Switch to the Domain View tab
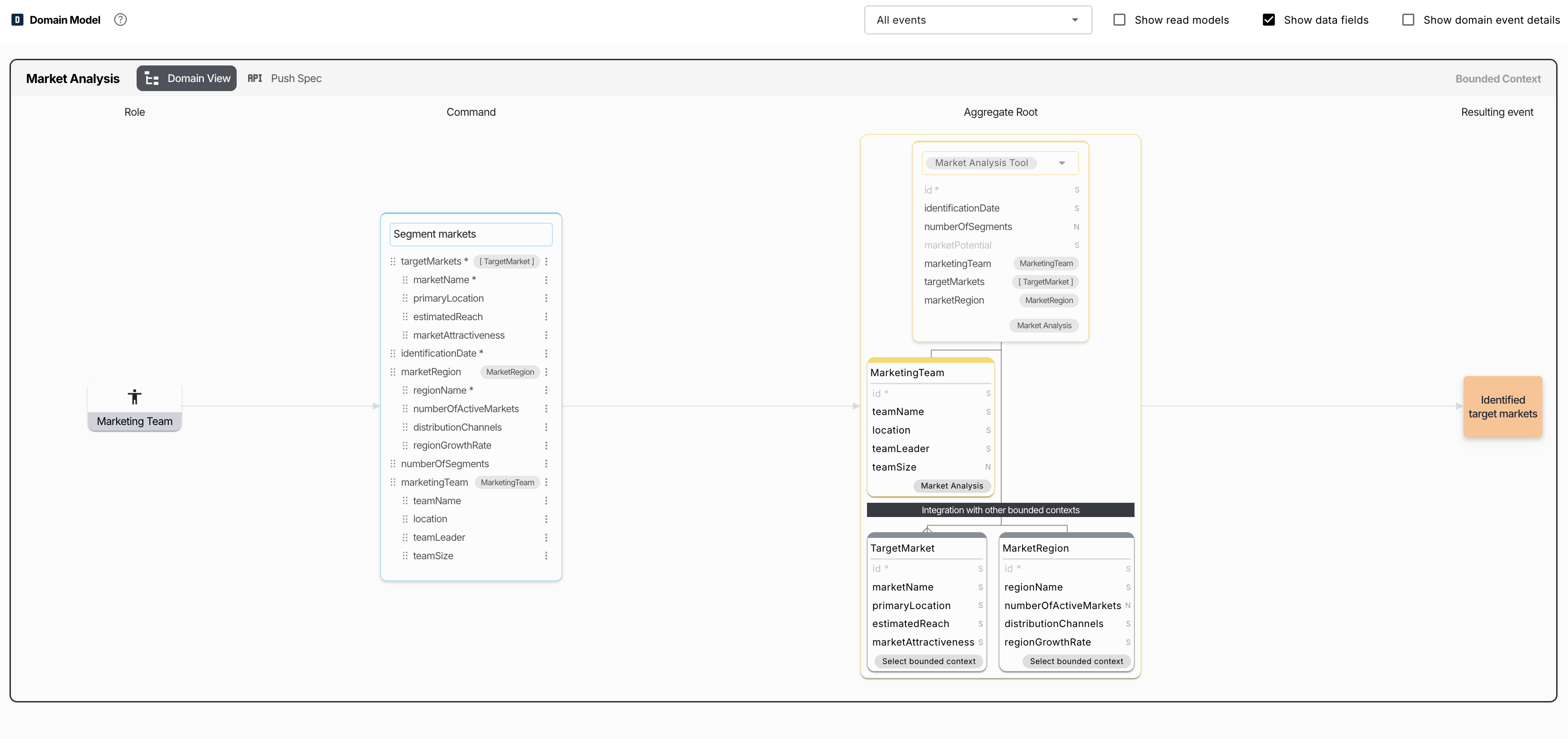The width and height of the screenshot is (1568, 739). (187, 79)
